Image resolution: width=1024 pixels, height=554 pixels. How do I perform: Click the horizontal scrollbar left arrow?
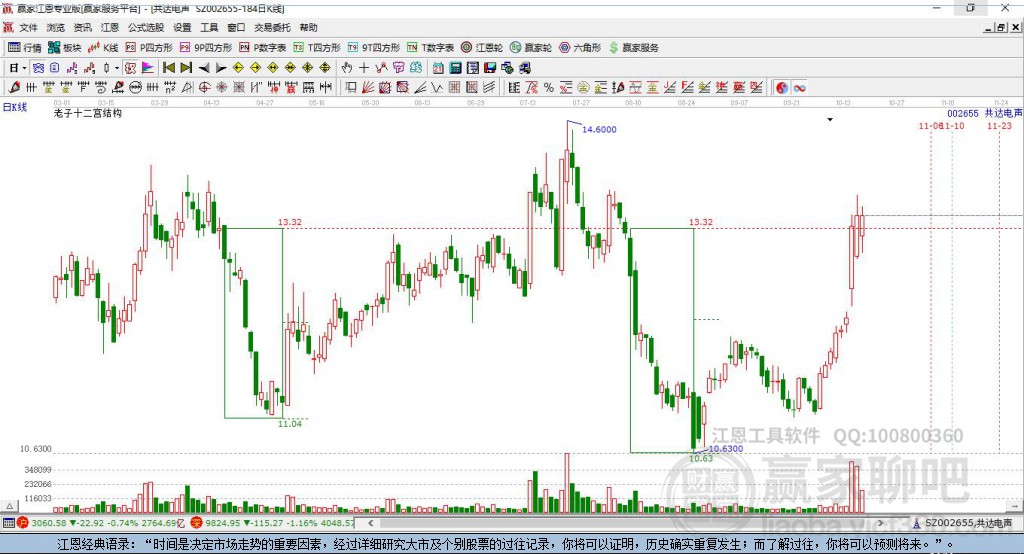click(370, 523)
